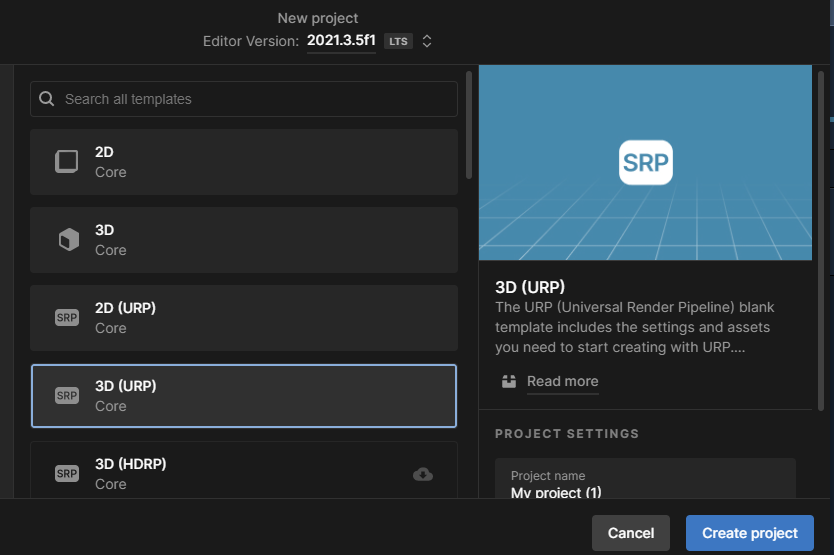Click the 3D template cube icon
Image resolution: width=834 pixels, height=555 pixels.
pos(67,240)
